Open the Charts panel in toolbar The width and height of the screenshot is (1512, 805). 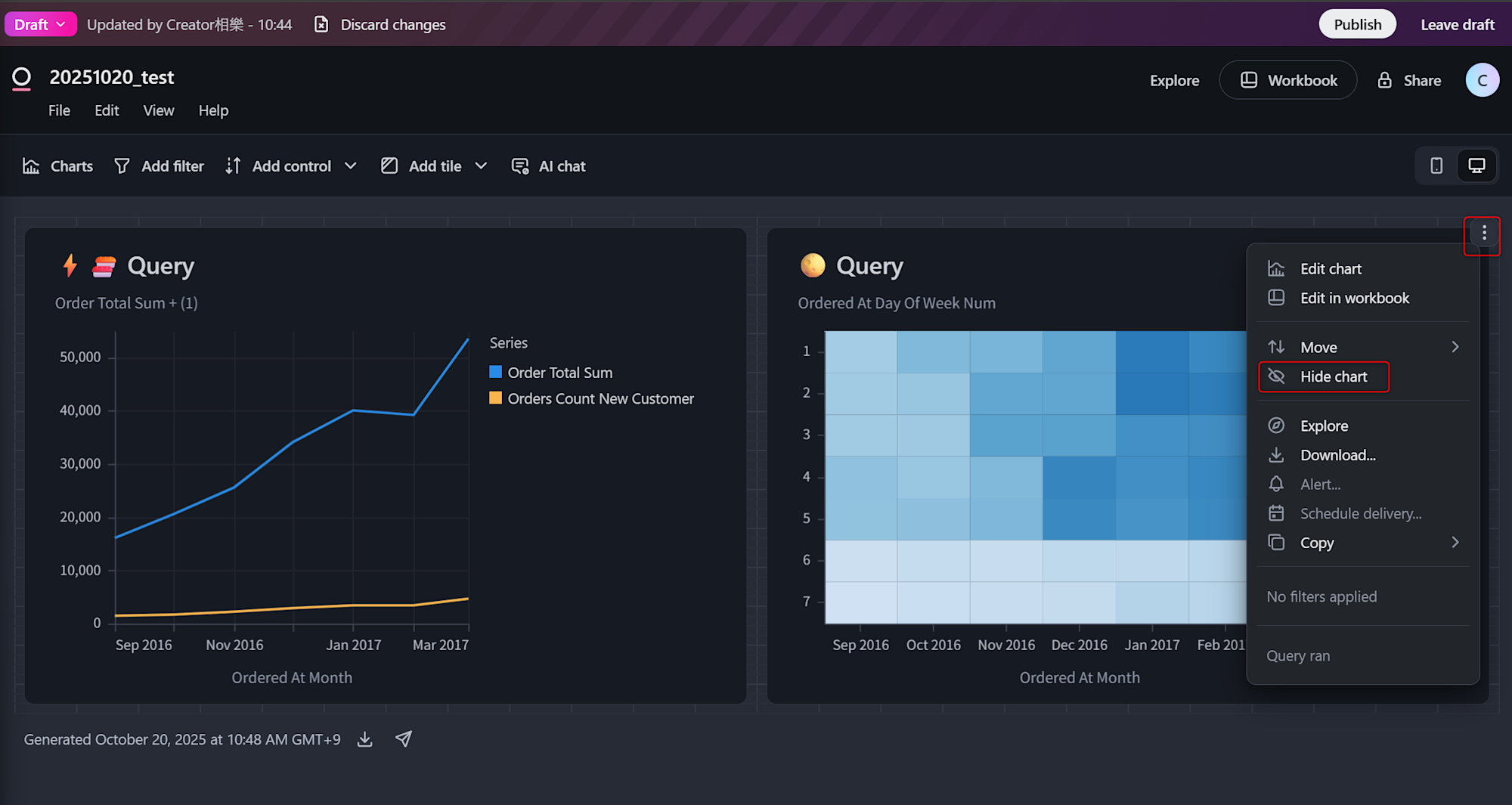point(58,166)
